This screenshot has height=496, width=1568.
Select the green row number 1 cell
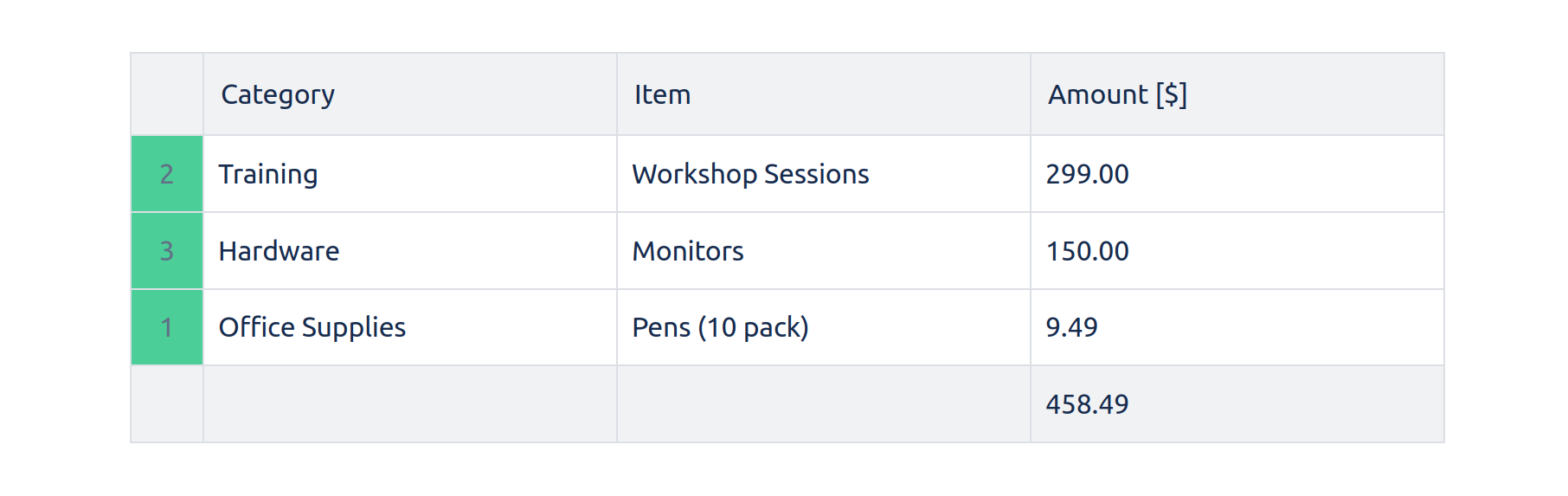167,327
